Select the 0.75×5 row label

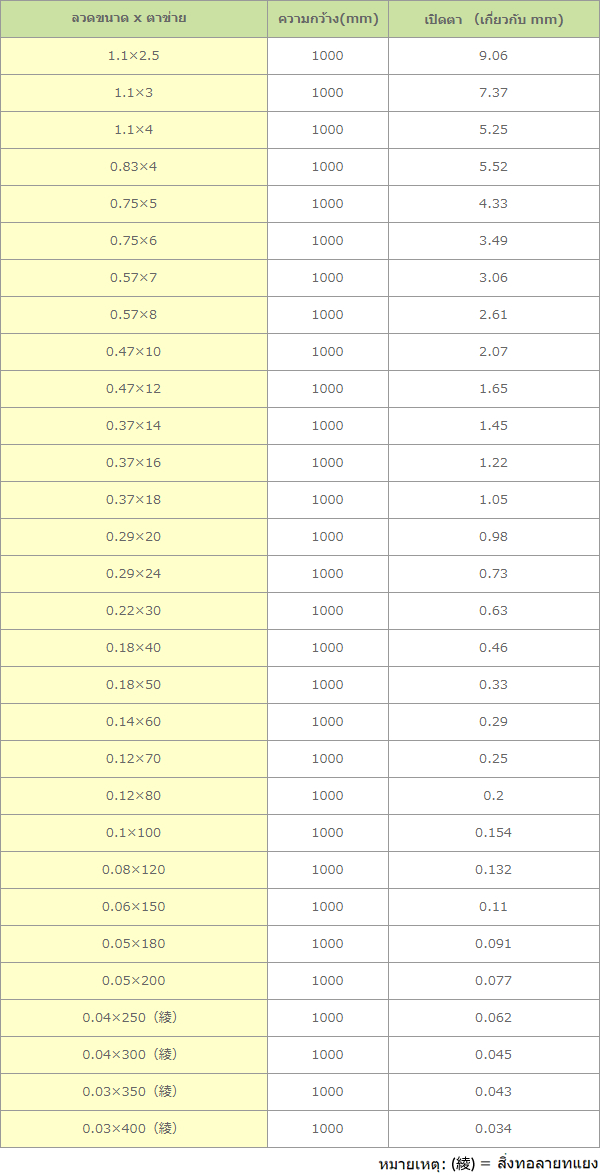point(133,204)
